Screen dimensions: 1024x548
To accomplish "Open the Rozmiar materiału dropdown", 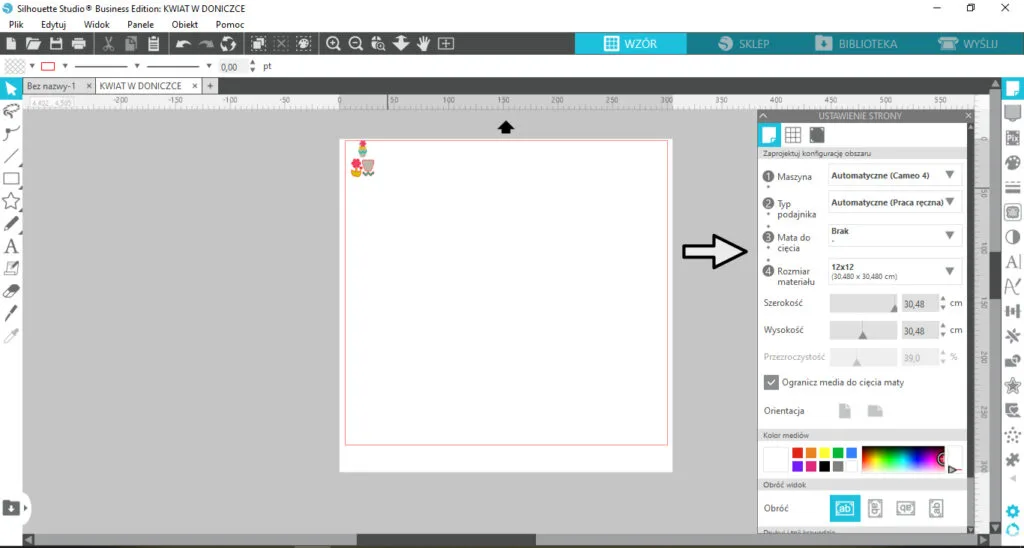I will coord(895,271).
